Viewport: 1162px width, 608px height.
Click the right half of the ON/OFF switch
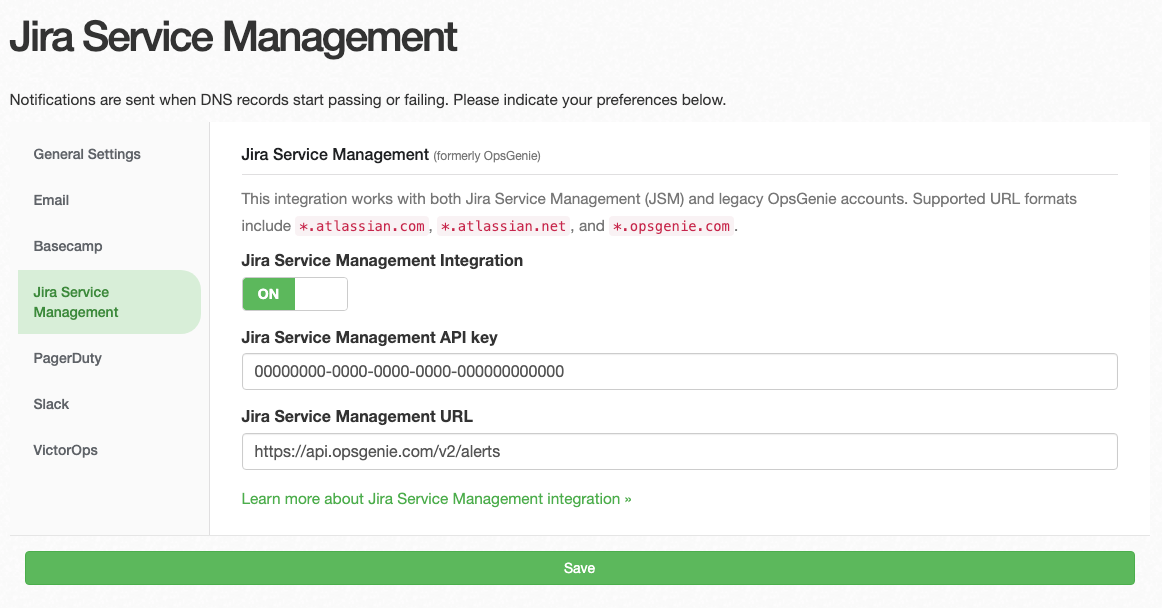(322, 293)
